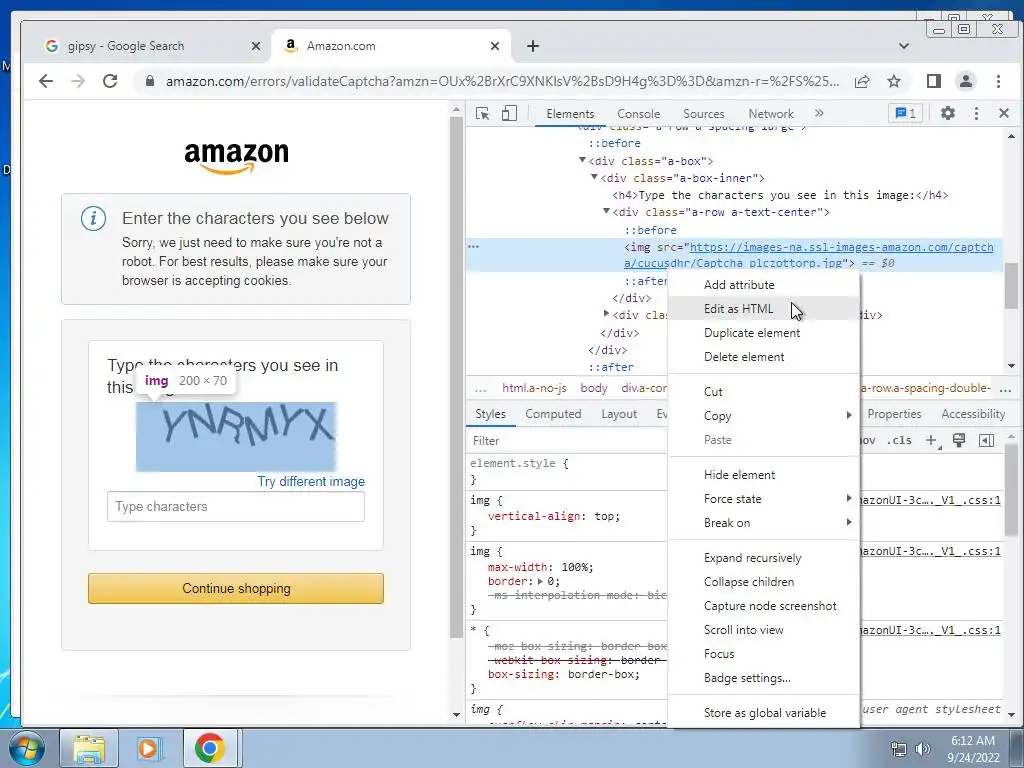The width and height of the screenshot is (1024, 768).
Task: Reload the Amazon page
Action: 110,81
